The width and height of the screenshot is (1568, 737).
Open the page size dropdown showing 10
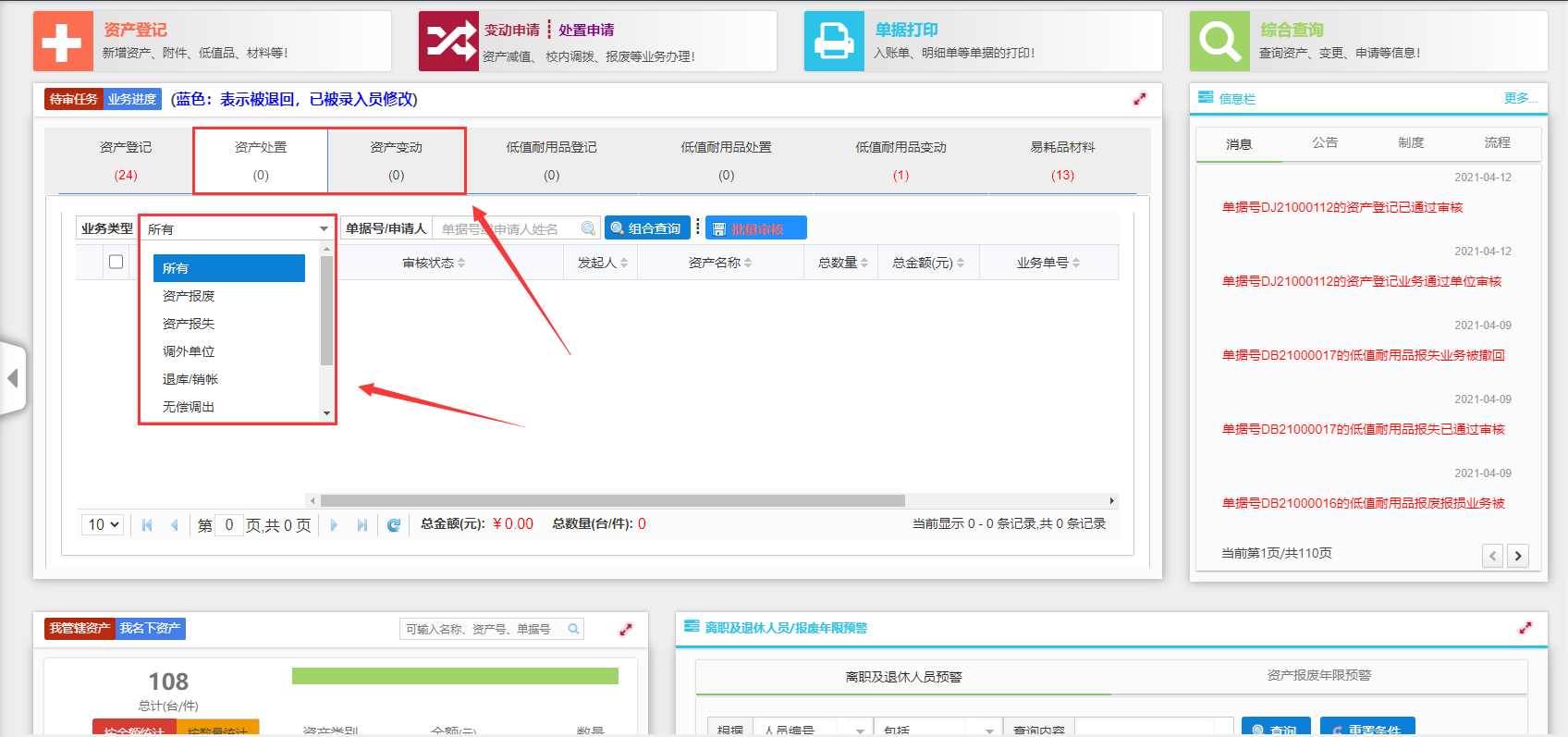tap(104, 525)
